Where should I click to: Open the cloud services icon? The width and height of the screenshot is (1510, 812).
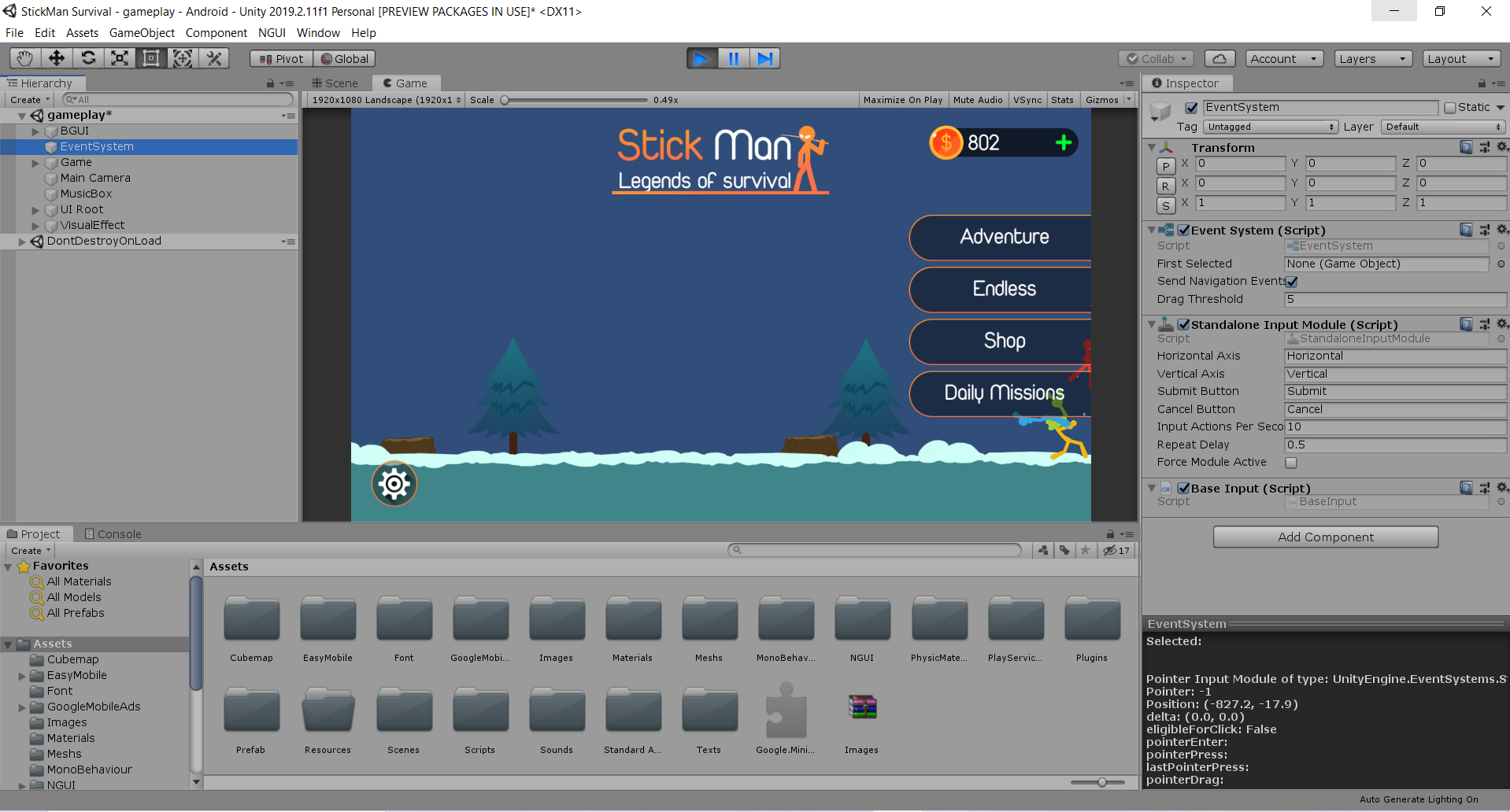point(1219,59)
